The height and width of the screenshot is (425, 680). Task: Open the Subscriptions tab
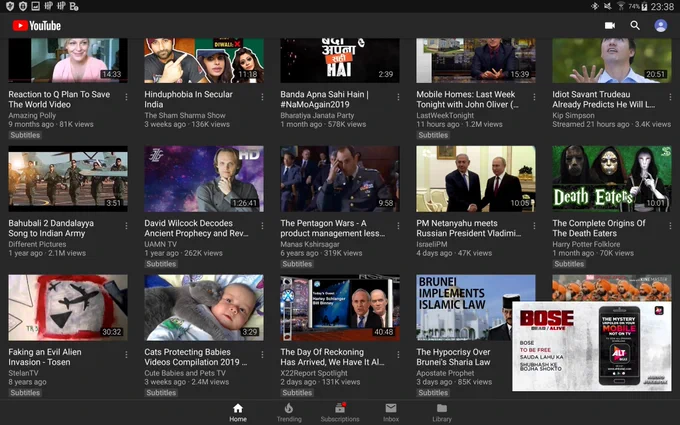click(x=340, y=412)
